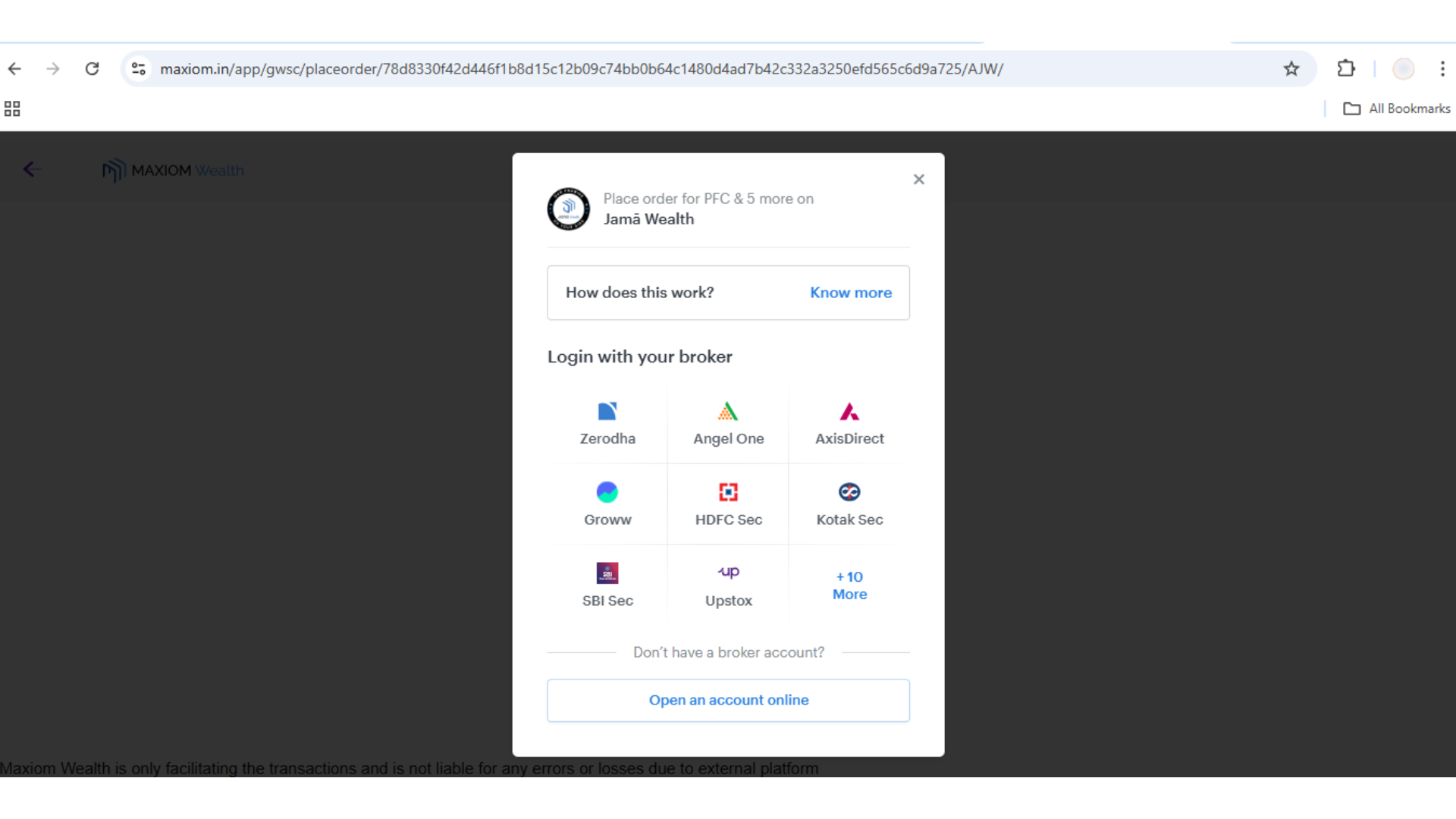
Task: Click the Know more link
Action: coord(850,293)
